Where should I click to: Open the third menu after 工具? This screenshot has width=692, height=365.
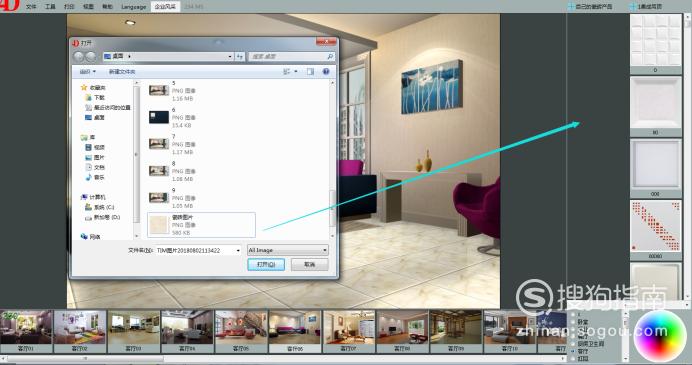(107, 7)
